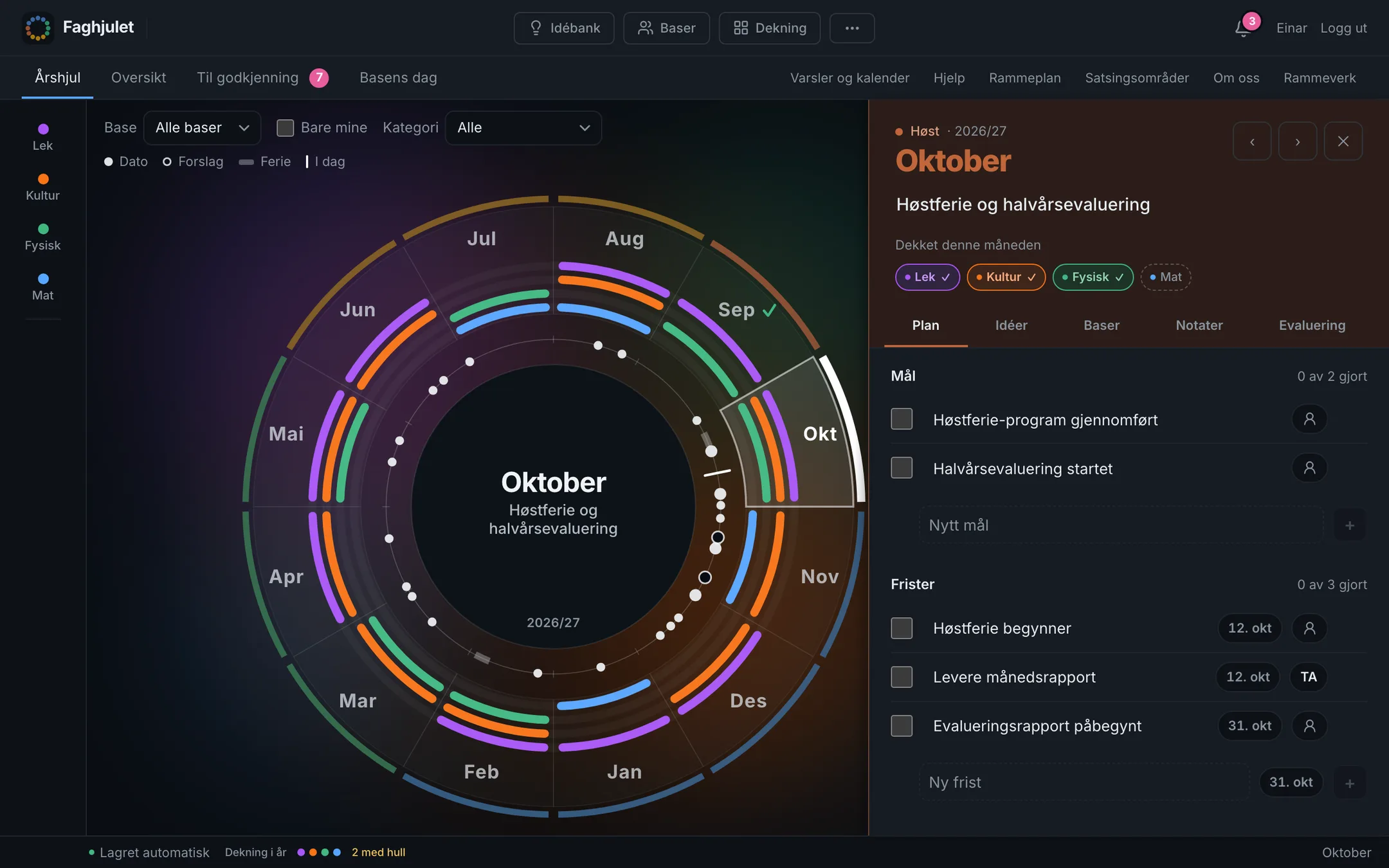Open the notifications bell
The image size is (1389, 868).
(1242, 28)
